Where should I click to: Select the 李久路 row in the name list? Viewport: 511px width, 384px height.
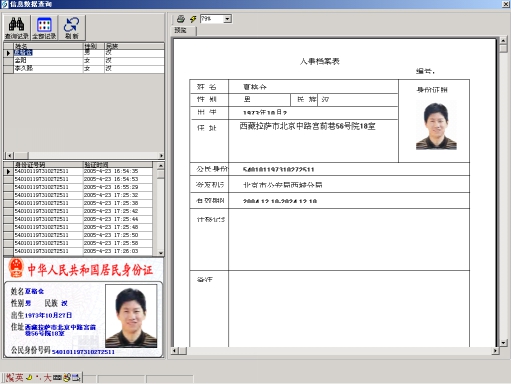[84, 69]
